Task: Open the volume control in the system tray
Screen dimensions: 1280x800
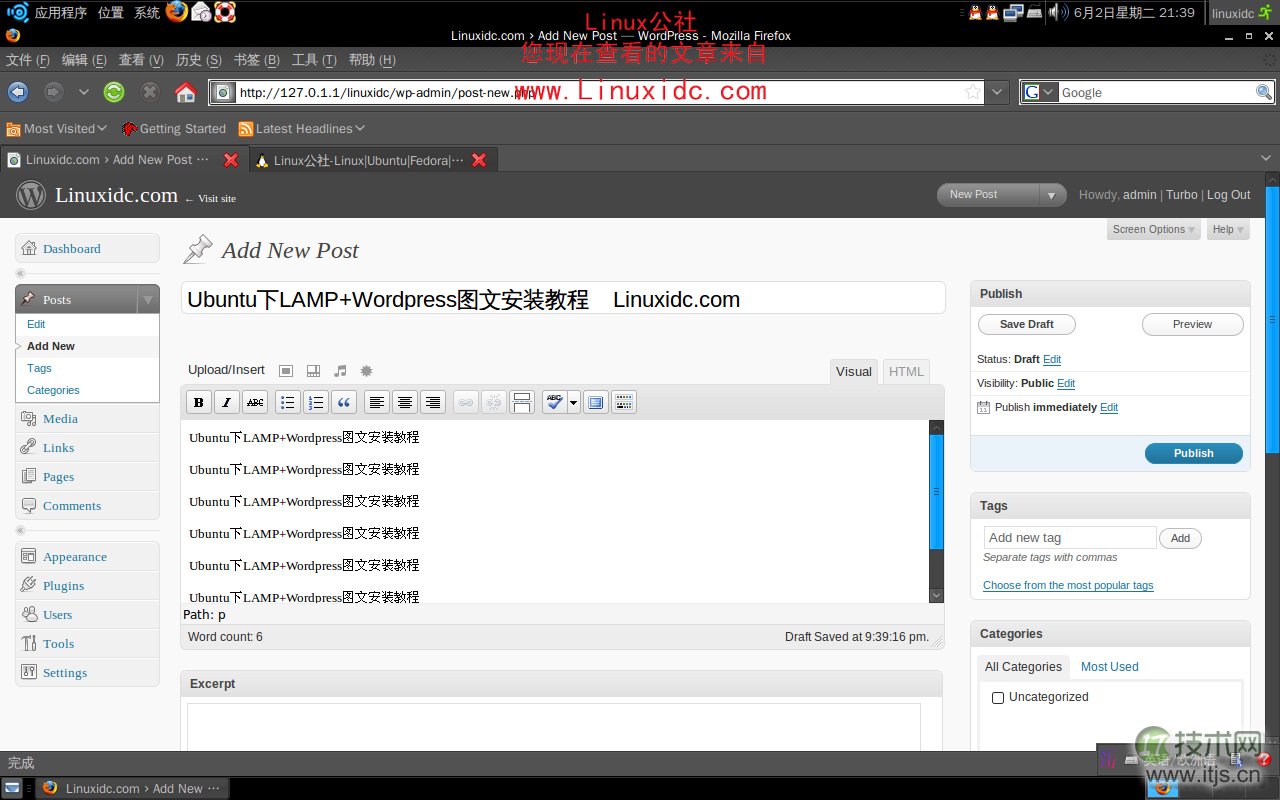Action: click(x=1057, y=12)
